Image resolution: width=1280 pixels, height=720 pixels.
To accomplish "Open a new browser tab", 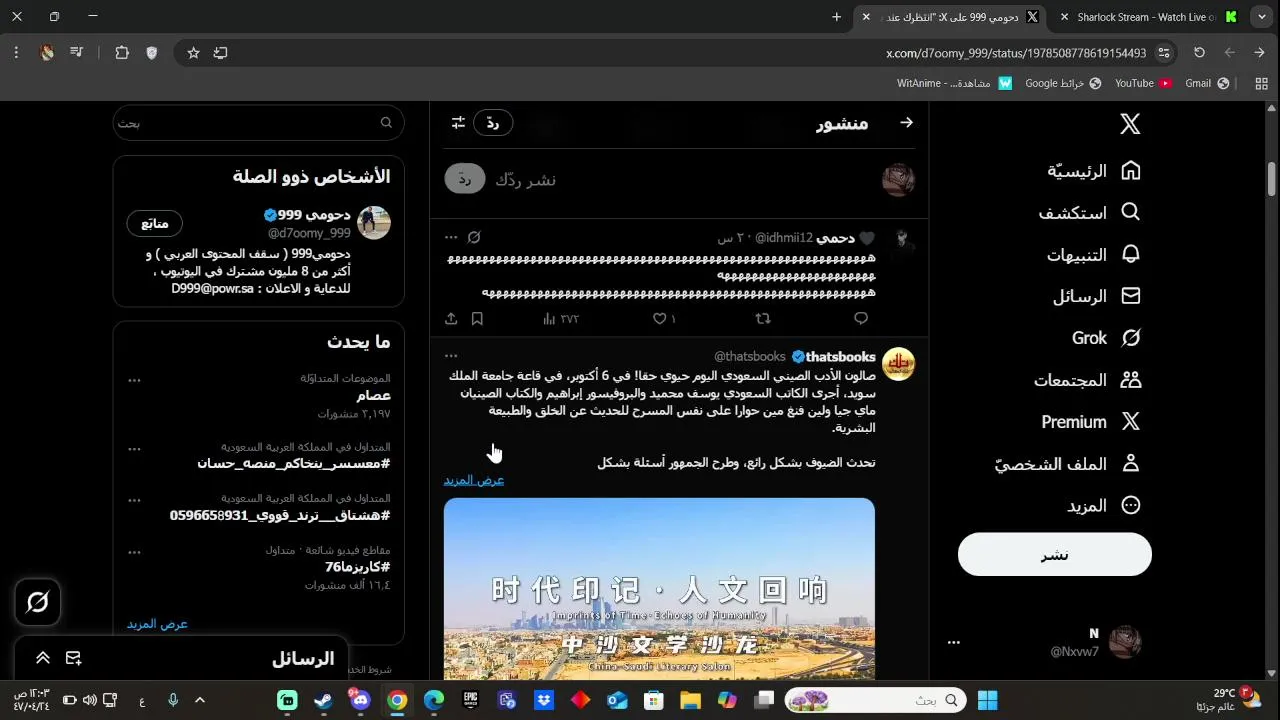I will [837, 17].
